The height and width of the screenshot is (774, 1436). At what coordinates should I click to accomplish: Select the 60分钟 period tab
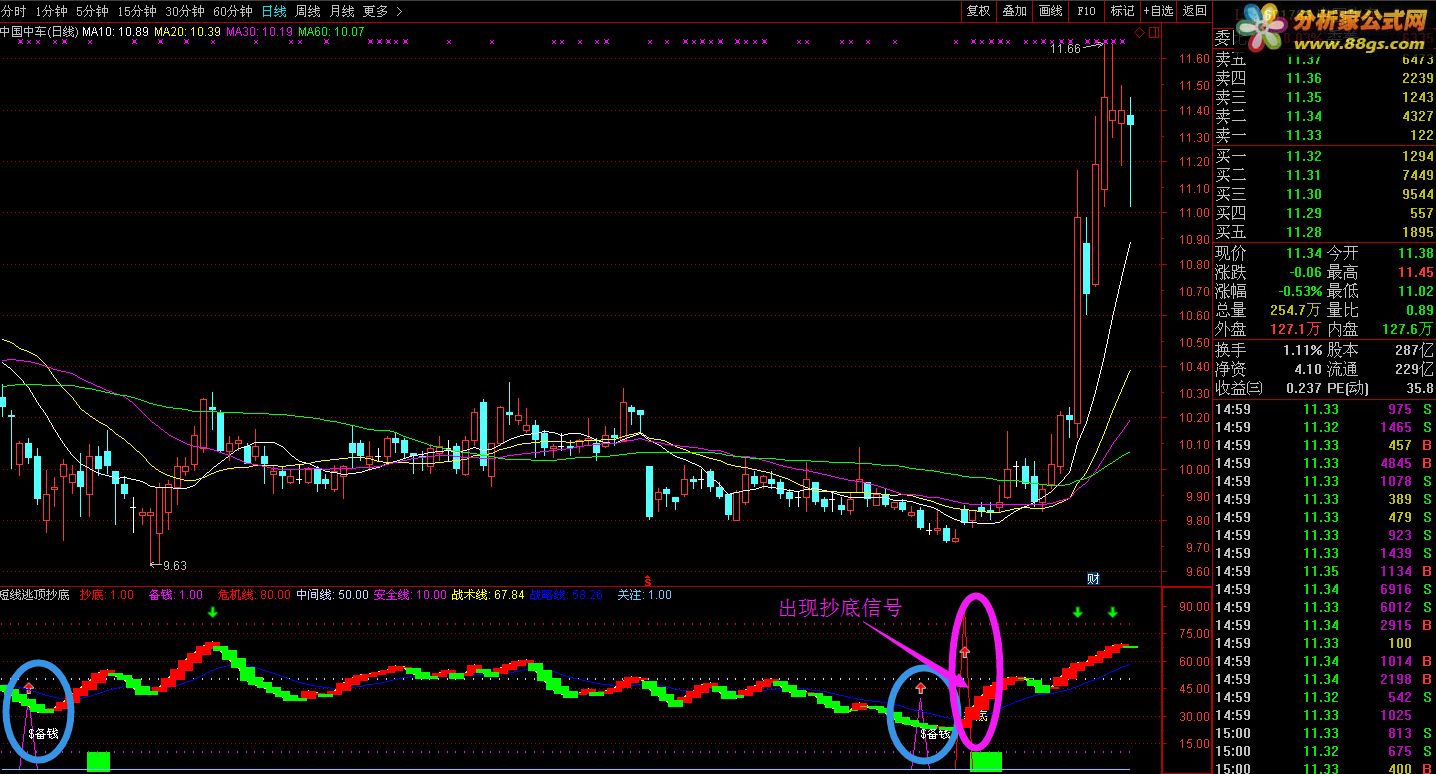pyautogui.click(x=233, y=11)
